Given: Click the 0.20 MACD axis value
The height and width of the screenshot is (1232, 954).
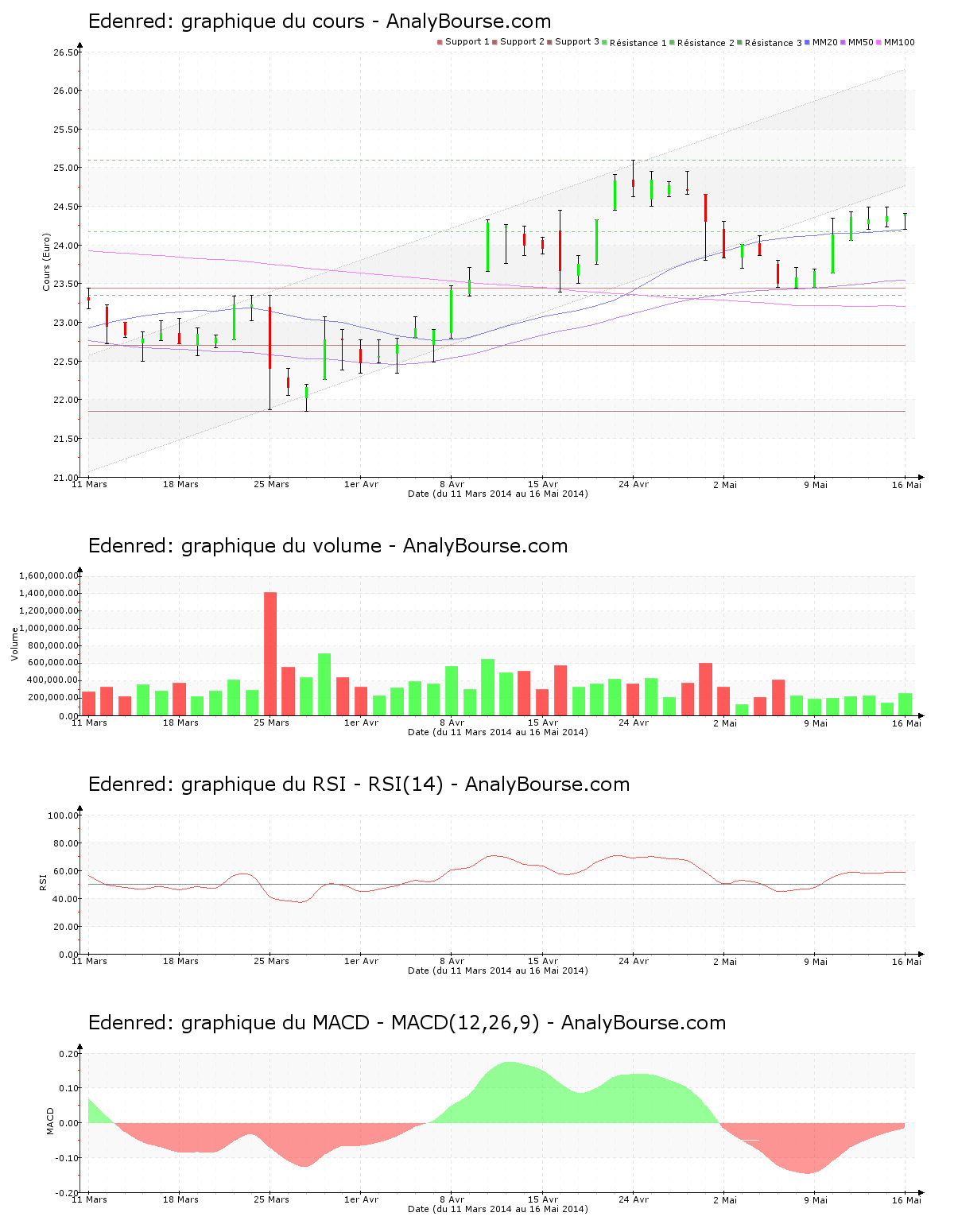Looking at the screenshot, I should [69, 1054].
